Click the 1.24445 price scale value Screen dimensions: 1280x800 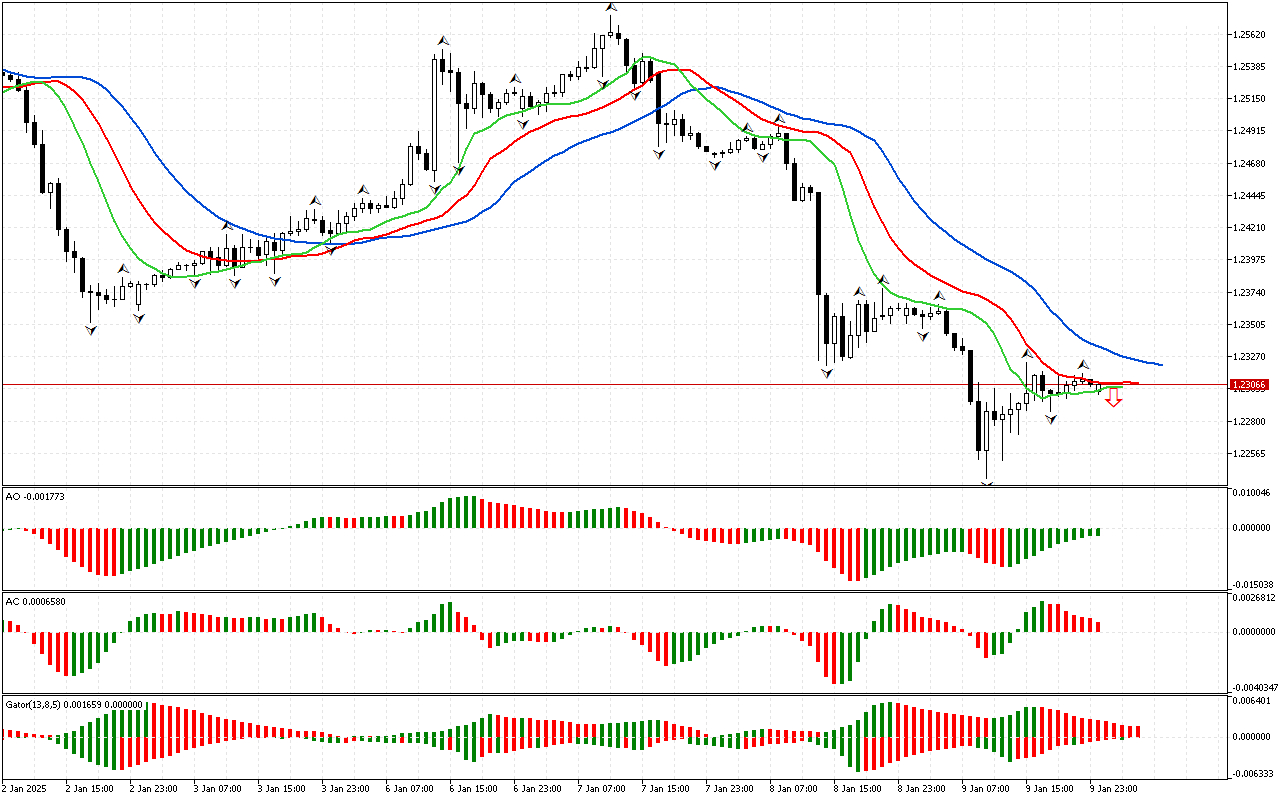[1250, 195]
